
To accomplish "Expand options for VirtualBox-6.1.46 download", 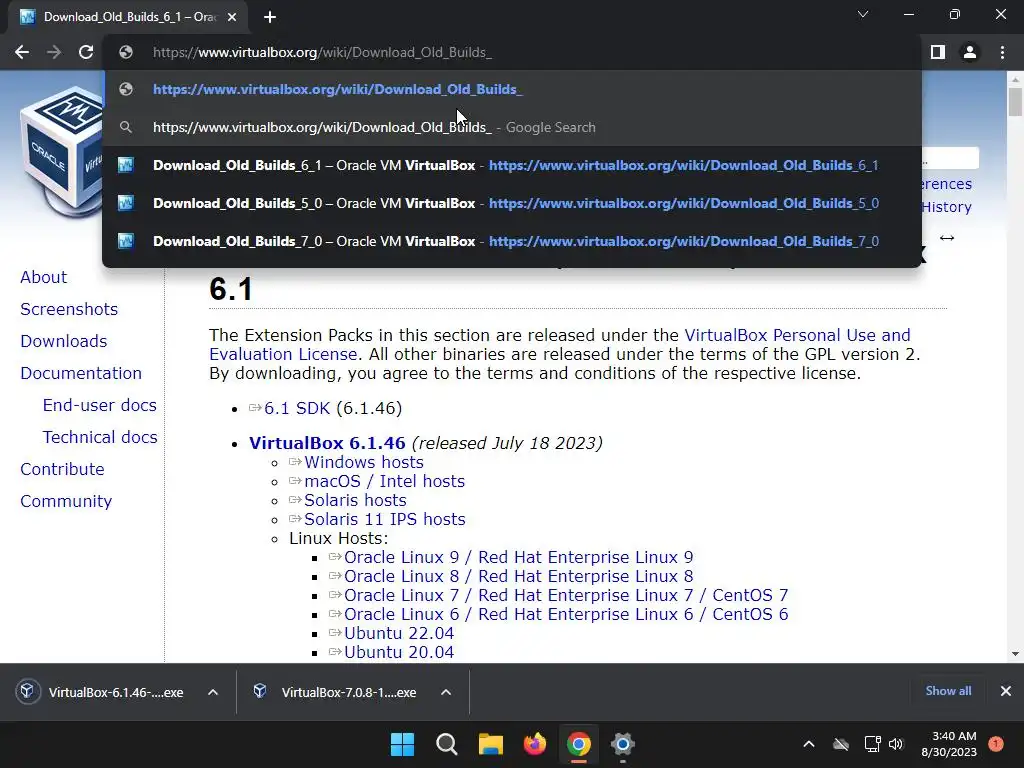I will [213, 692].
